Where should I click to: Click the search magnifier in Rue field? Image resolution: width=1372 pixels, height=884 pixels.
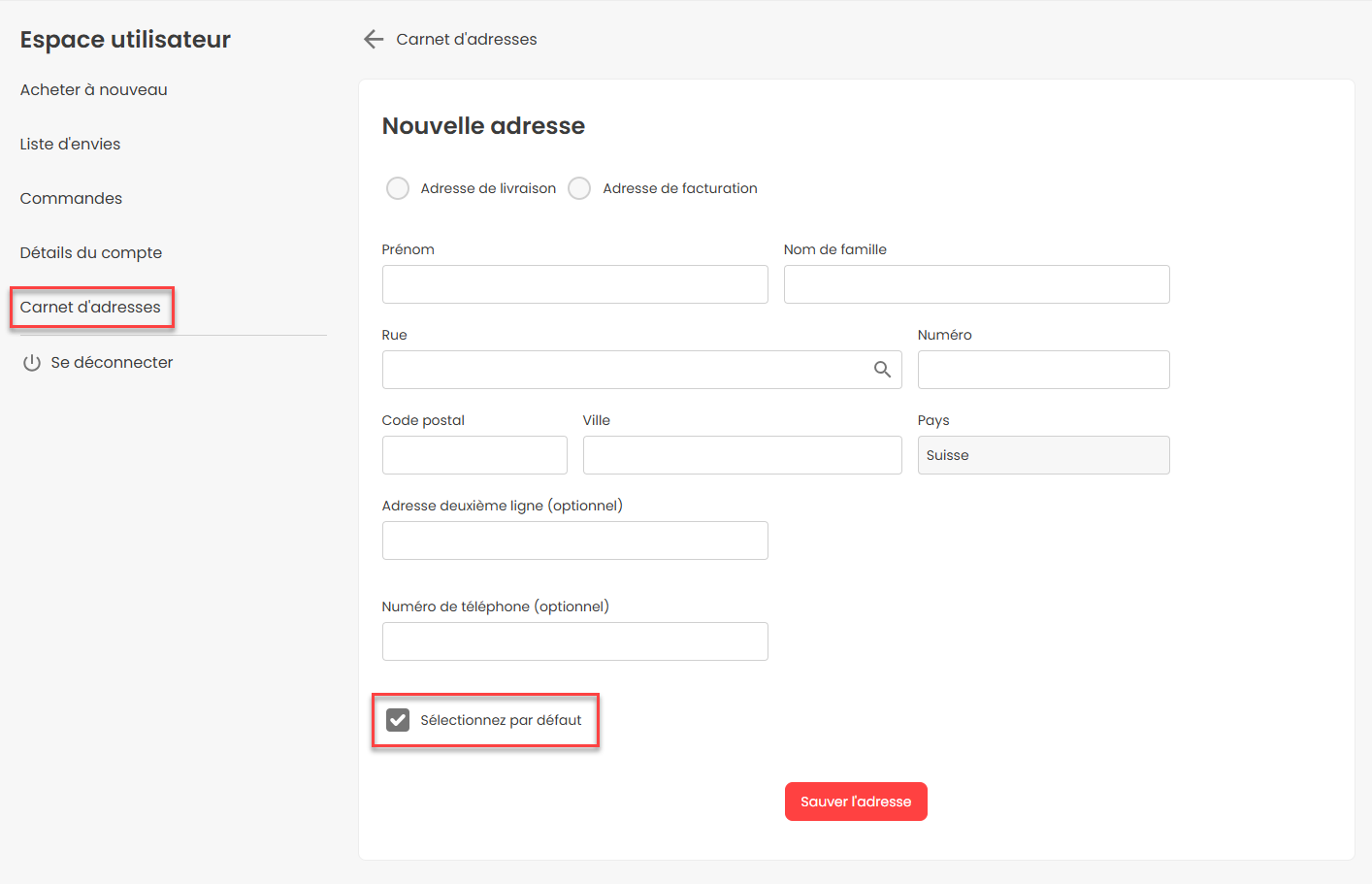882,370
